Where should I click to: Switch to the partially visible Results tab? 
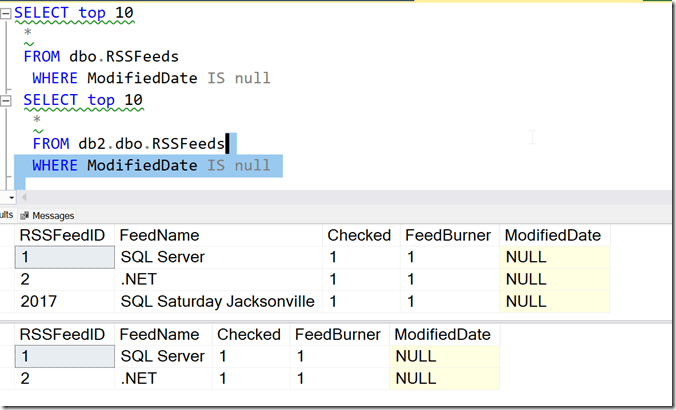tap(7, 215)
